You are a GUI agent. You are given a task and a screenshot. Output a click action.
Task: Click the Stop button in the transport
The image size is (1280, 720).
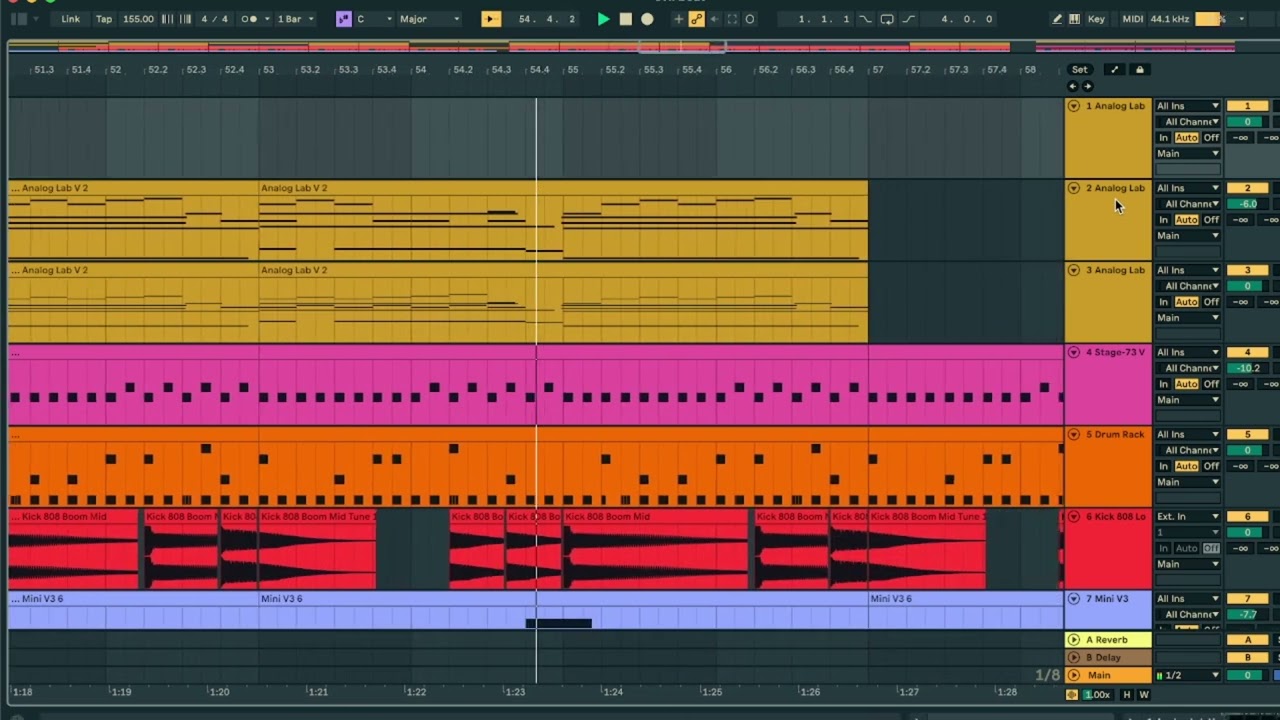(625, 19)
